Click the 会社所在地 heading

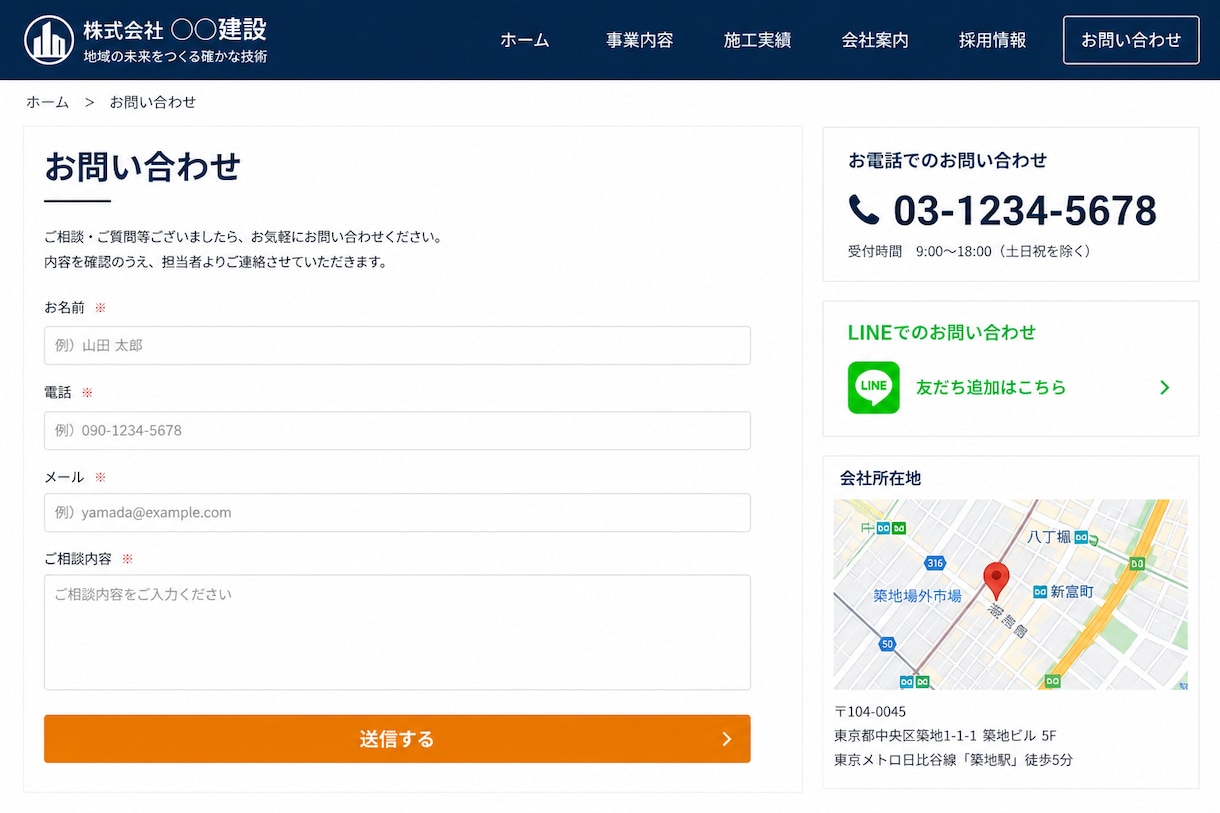[881, 478]
